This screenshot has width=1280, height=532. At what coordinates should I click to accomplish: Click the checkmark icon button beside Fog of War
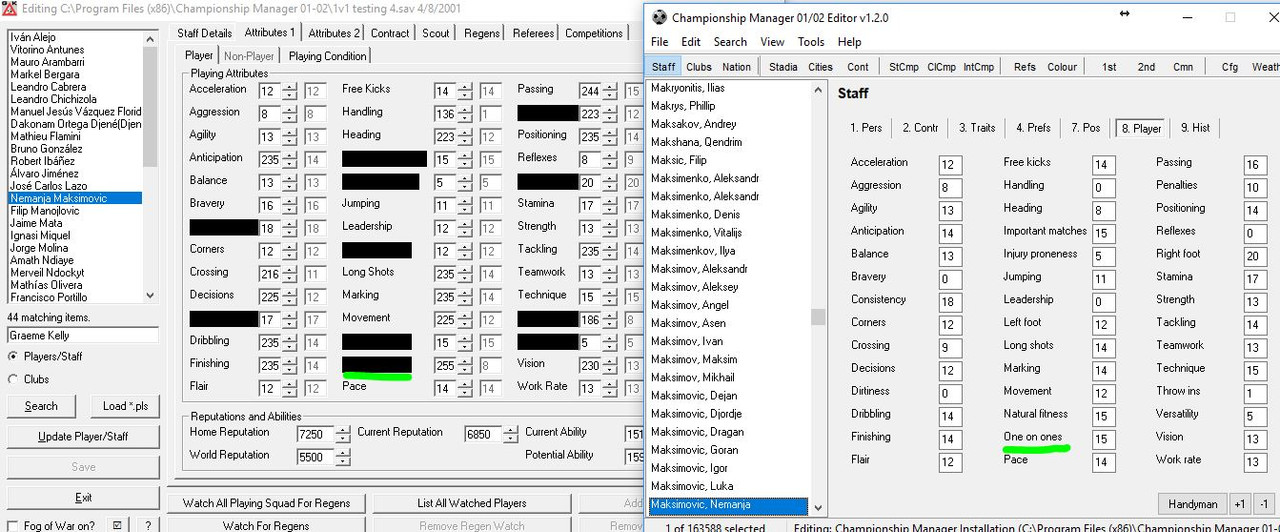117,526
